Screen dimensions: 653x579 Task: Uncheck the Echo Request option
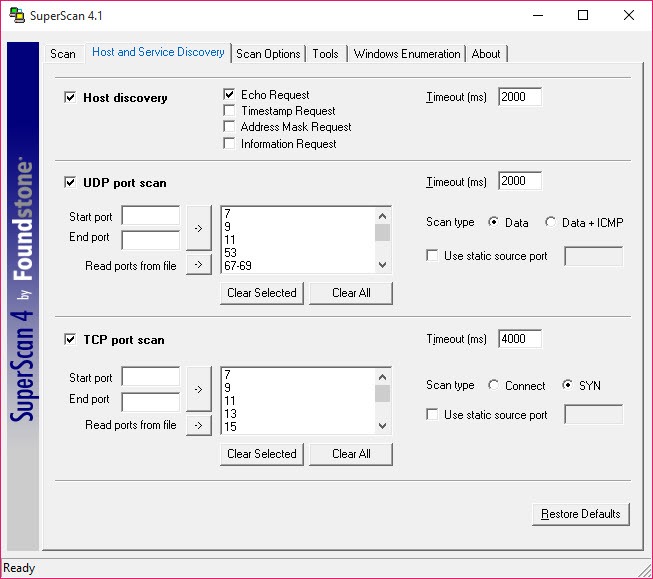[229, 94]
